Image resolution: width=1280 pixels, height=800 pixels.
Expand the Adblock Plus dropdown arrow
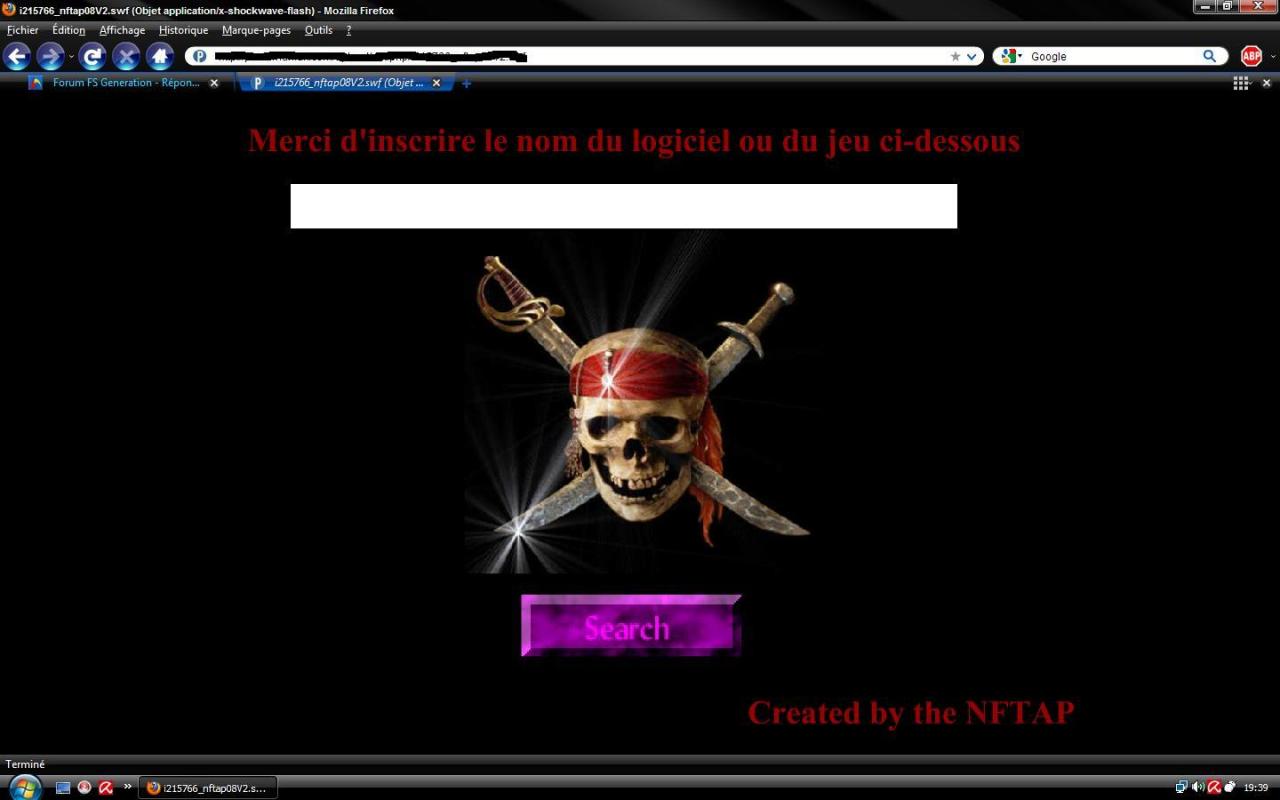tap(1272, 57)
